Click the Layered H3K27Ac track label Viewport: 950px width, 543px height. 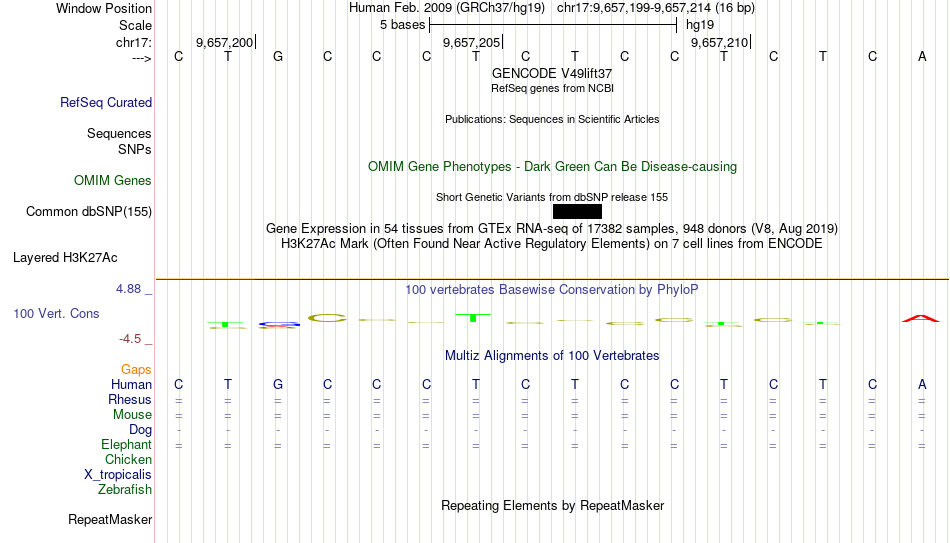pyautogui.click(x=65, y=258)
